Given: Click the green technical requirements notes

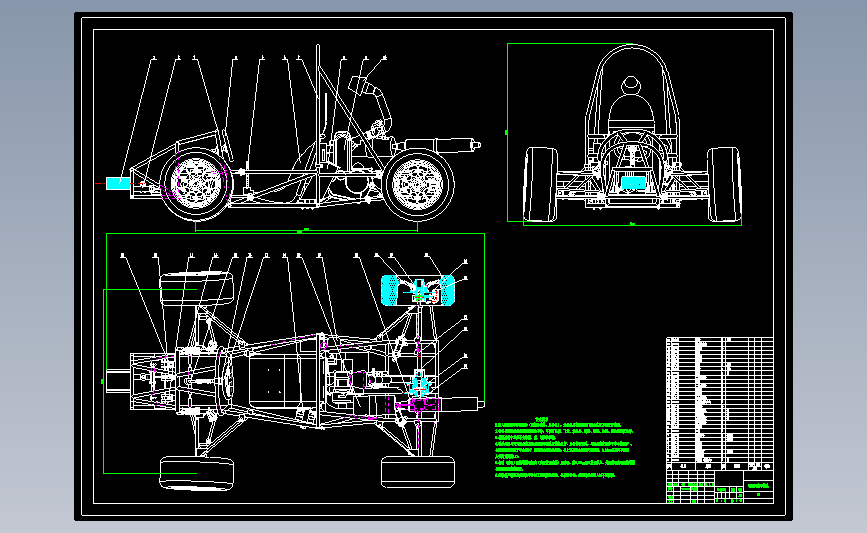Looking at the screenshot, I should pos(565,448).
